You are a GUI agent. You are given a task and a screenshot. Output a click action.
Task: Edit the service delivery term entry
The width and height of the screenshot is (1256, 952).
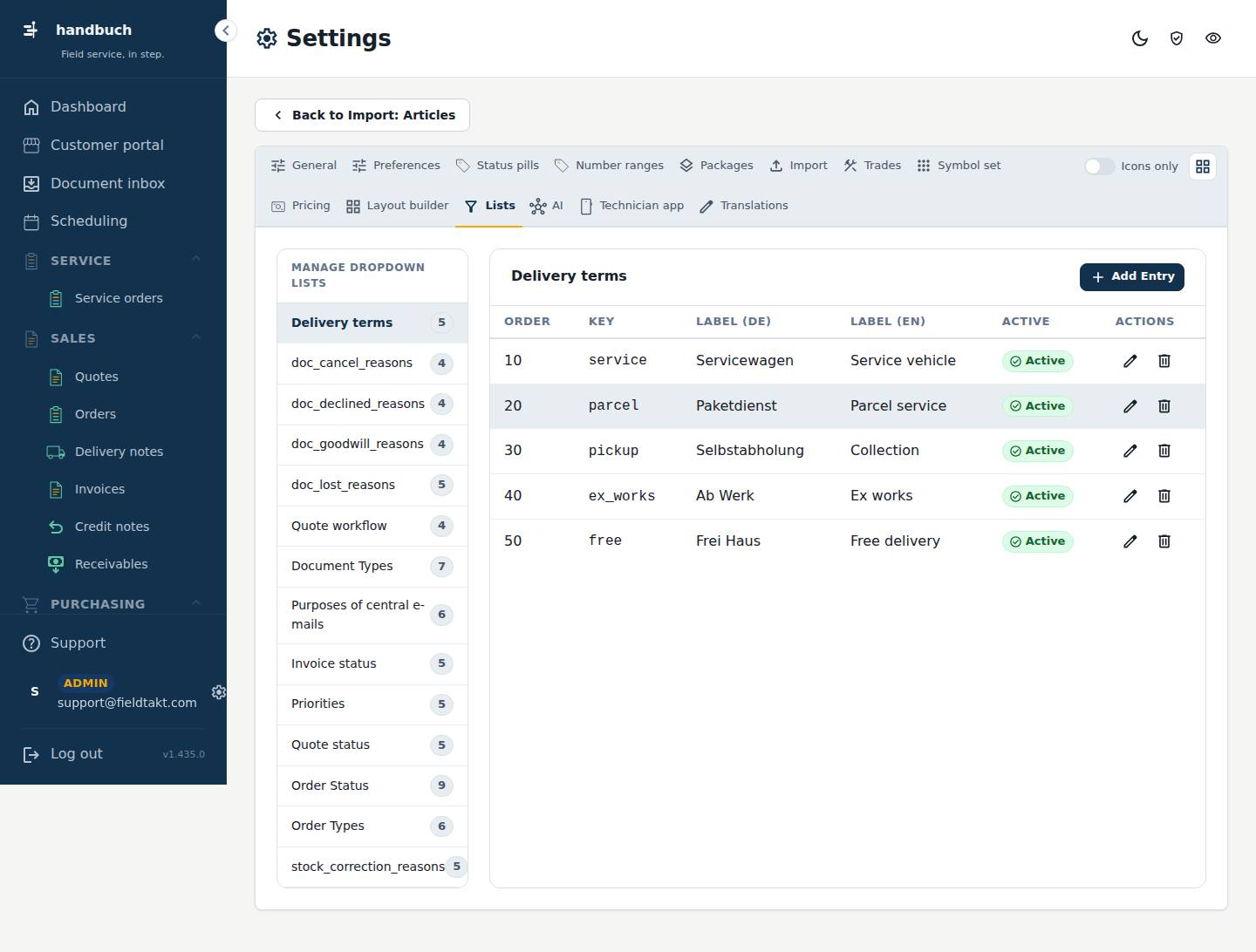pyautogui.click(x=1130, y=361)
